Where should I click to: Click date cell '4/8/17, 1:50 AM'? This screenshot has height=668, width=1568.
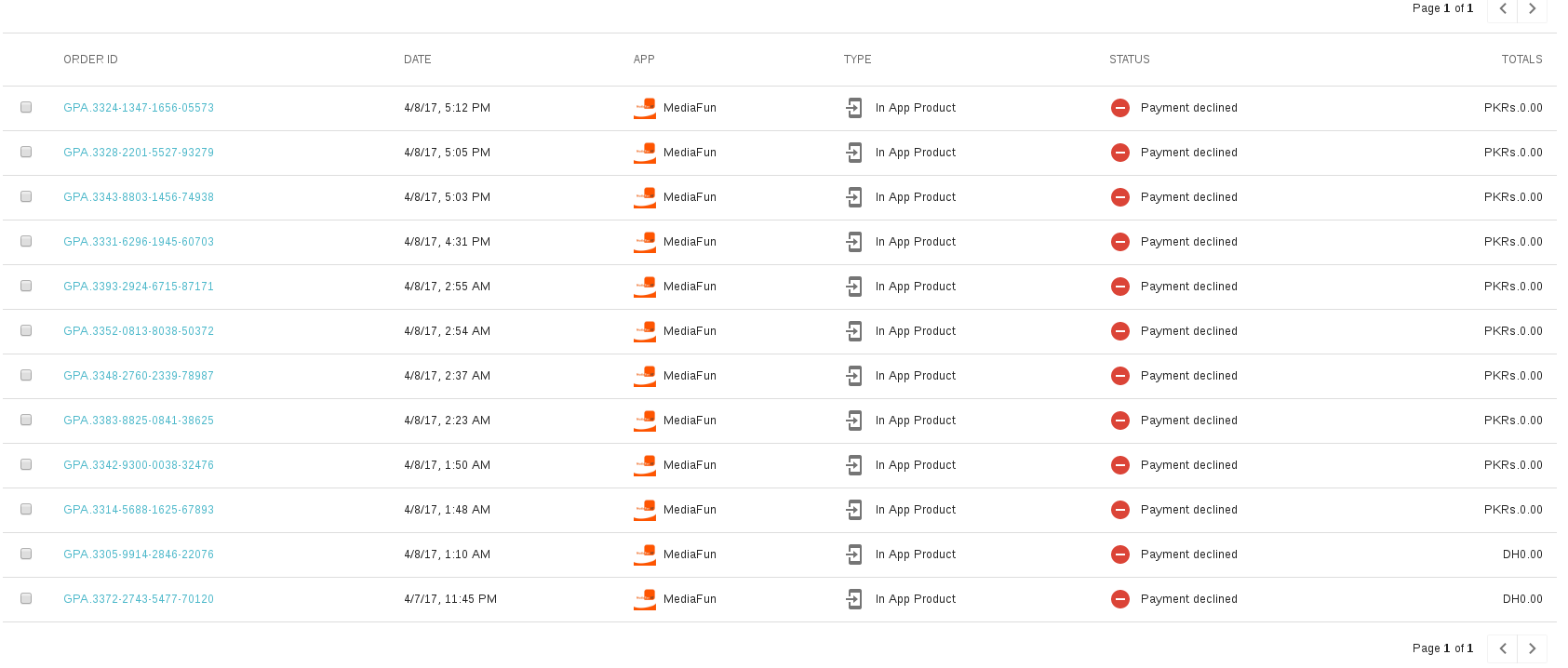coord(448,465)
